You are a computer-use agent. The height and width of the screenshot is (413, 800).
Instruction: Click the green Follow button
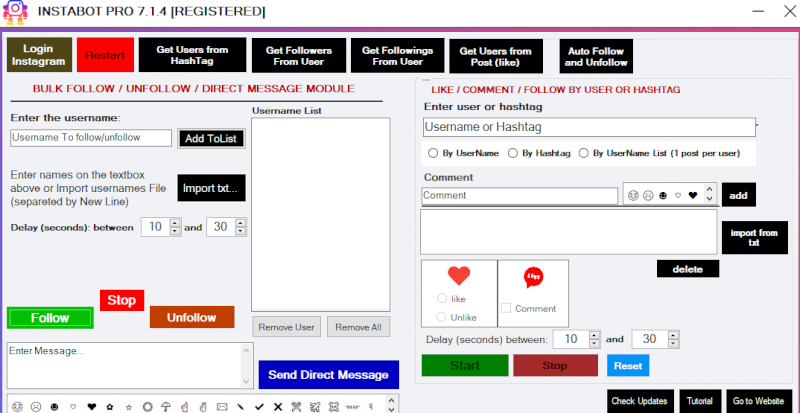50,318
